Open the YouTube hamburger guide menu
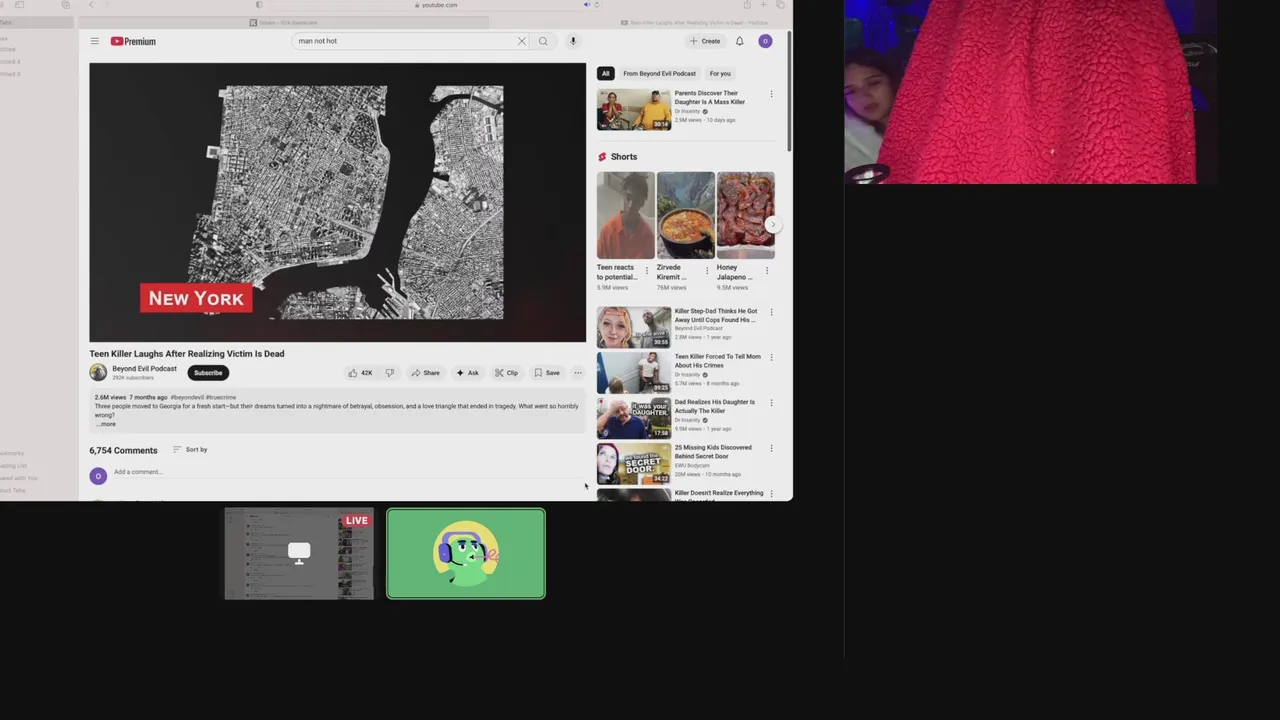Screen dimensions: 1280x720 (94, 41)
